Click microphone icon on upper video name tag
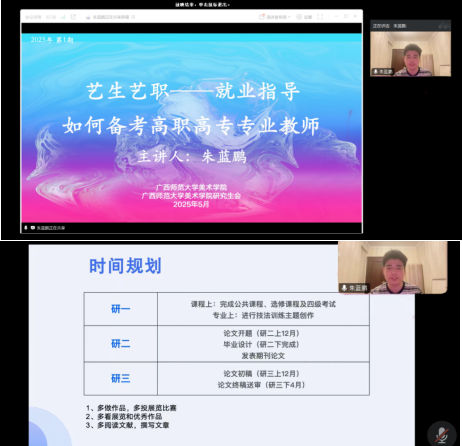Image resolution: width=462 pixels, height=446 pixels. point(376,72)
